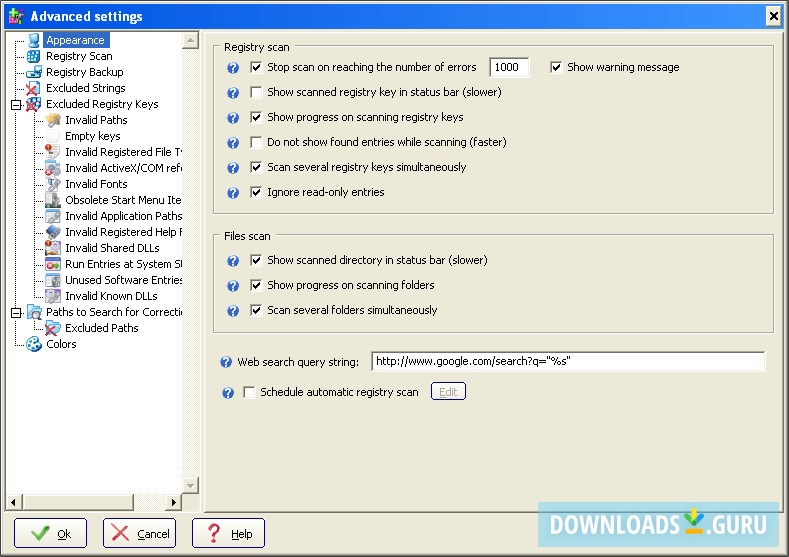Toggle Show progress on scanning registry keys

point(256,117)
